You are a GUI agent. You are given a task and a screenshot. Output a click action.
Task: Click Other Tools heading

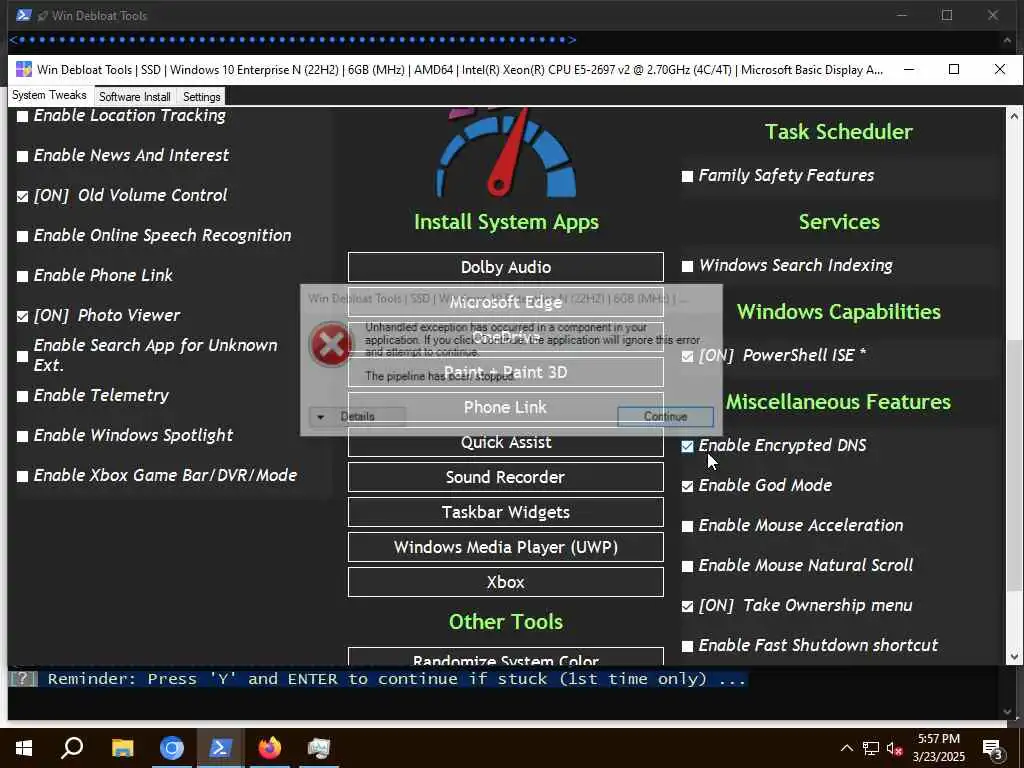click(x=505, y=622)
